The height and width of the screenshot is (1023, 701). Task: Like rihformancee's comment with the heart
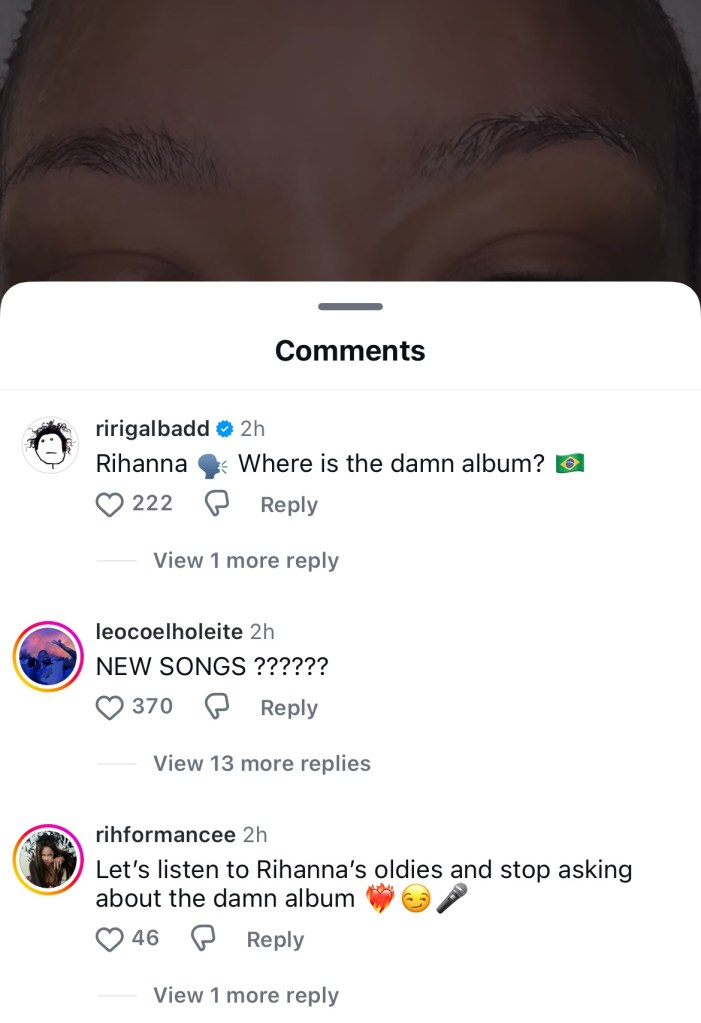pos(108,939)
